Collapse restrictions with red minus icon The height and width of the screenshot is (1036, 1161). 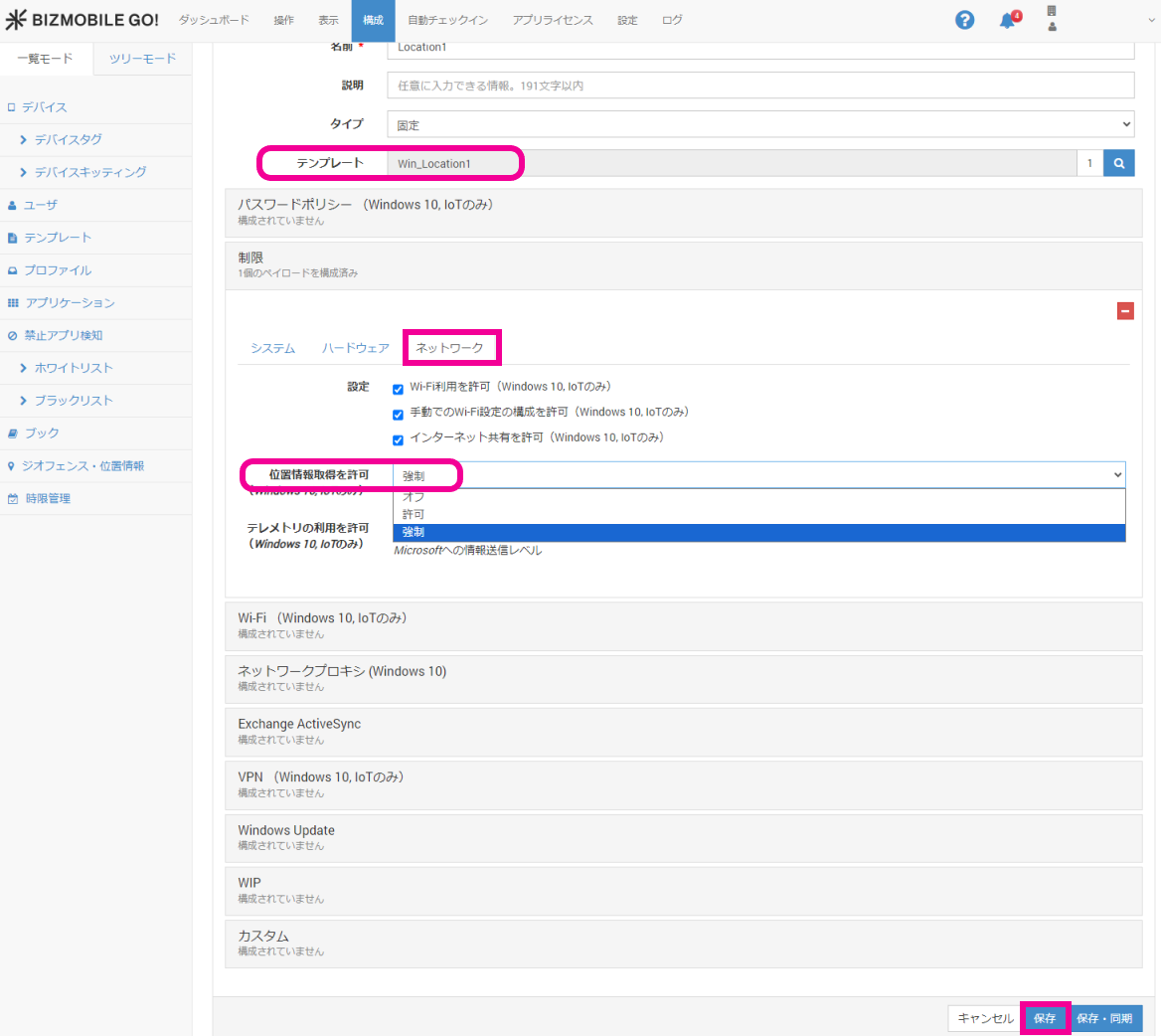1125,311
